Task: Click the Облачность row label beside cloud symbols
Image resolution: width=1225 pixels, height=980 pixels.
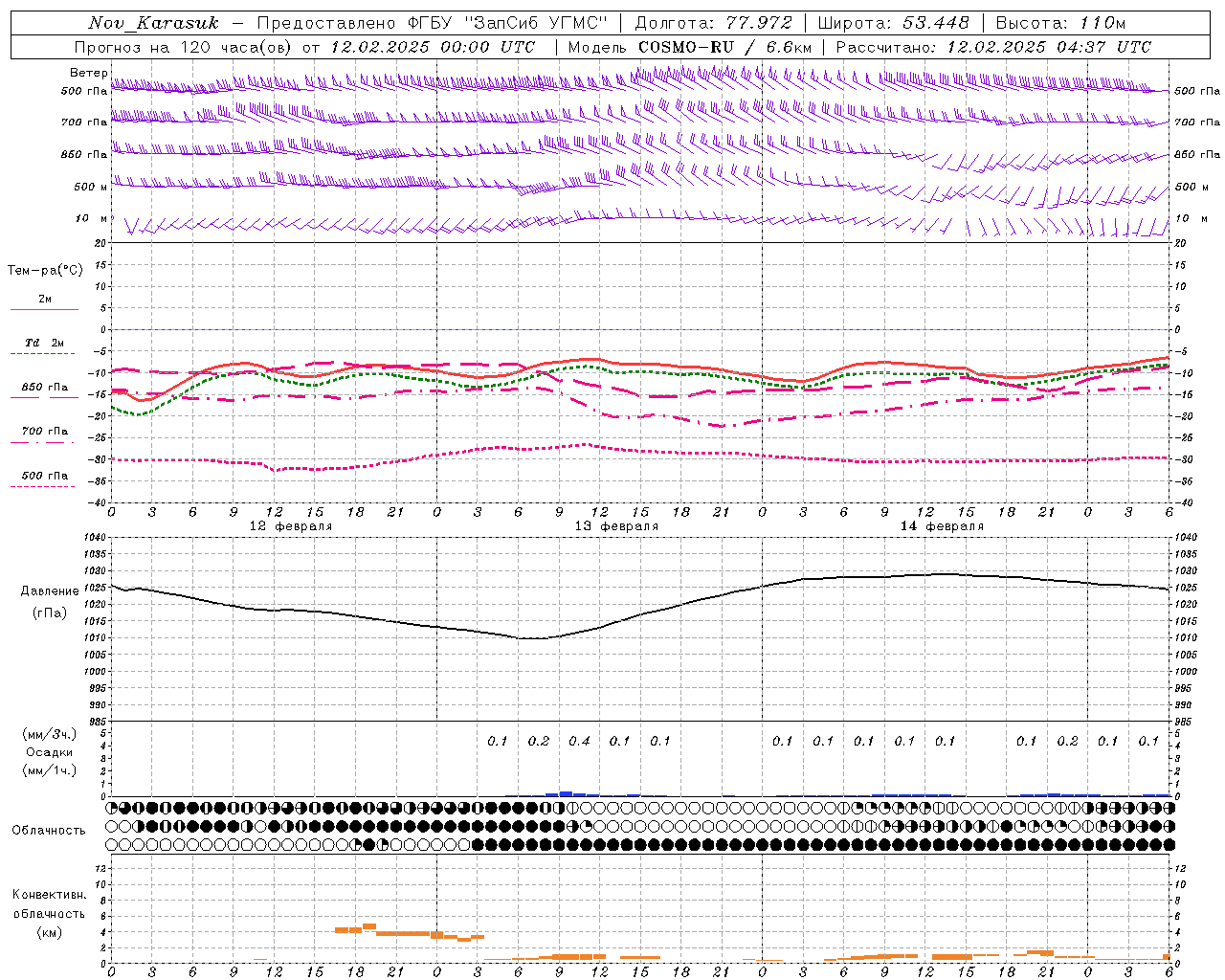Action: pyautogui.click(x=49, y=831)
